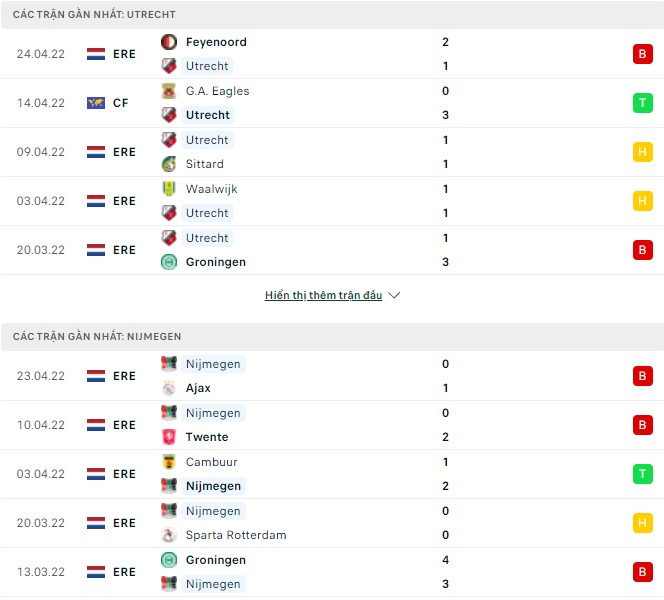Click the Sparta Rotterdam crest
664x600 pixels.
click(168, 535)
